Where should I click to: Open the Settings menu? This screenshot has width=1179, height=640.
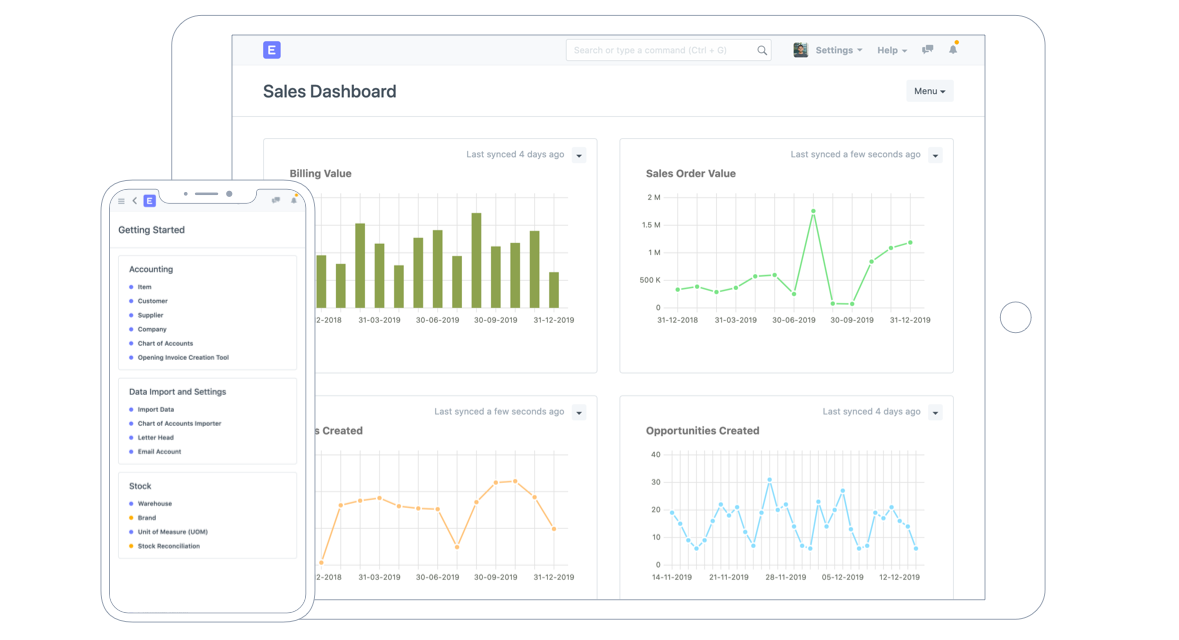tap(838, 50)
